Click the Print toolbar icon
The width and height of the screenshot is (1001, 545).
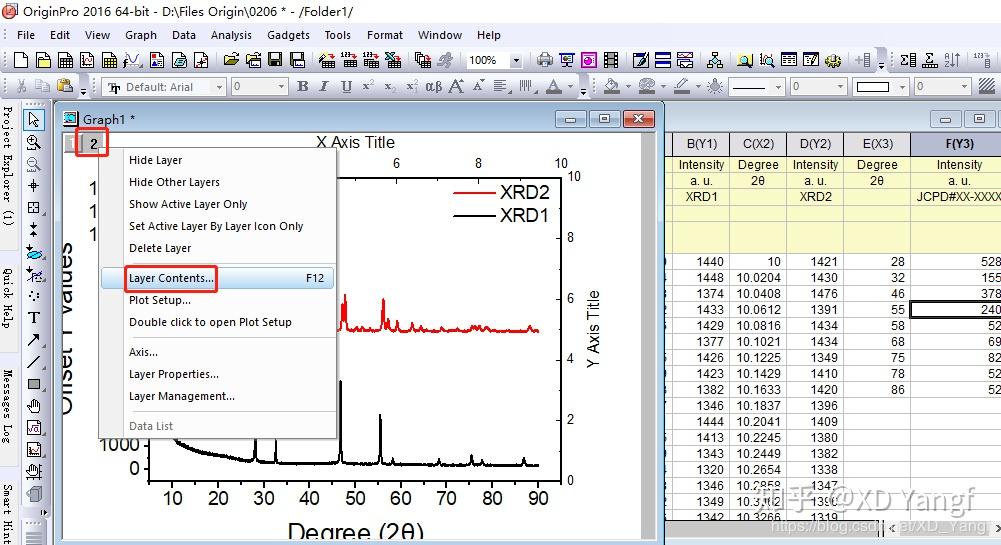coord(545,61)
